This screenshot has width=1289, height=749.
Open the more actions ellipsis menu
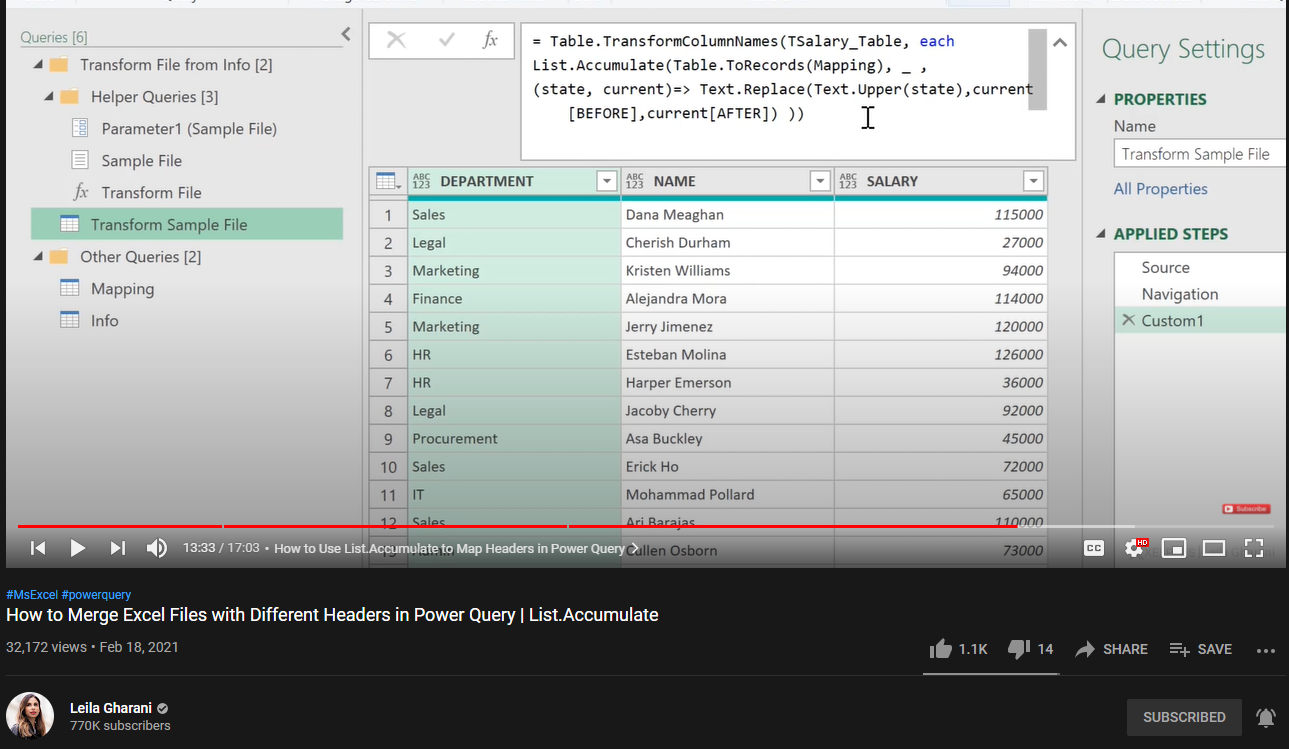pos(1266,650)
